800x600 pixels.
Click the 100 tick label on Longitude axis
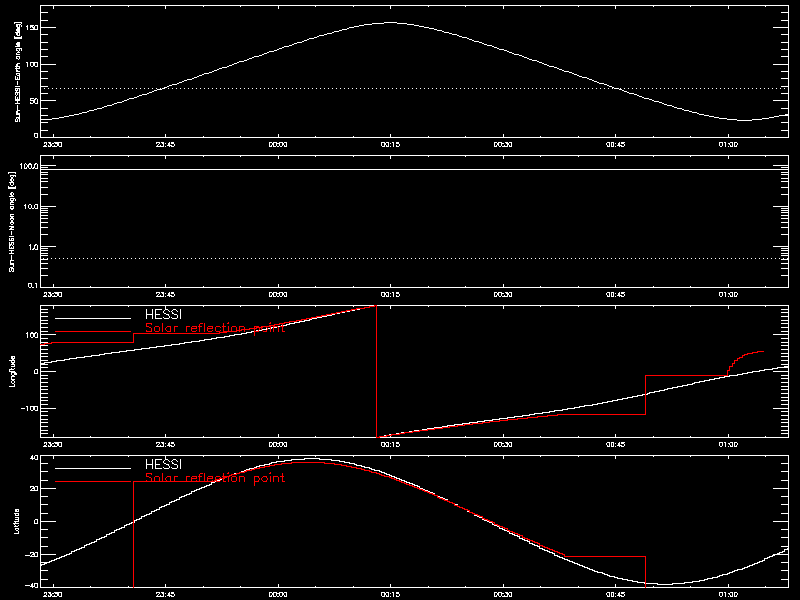pos(32,335)
